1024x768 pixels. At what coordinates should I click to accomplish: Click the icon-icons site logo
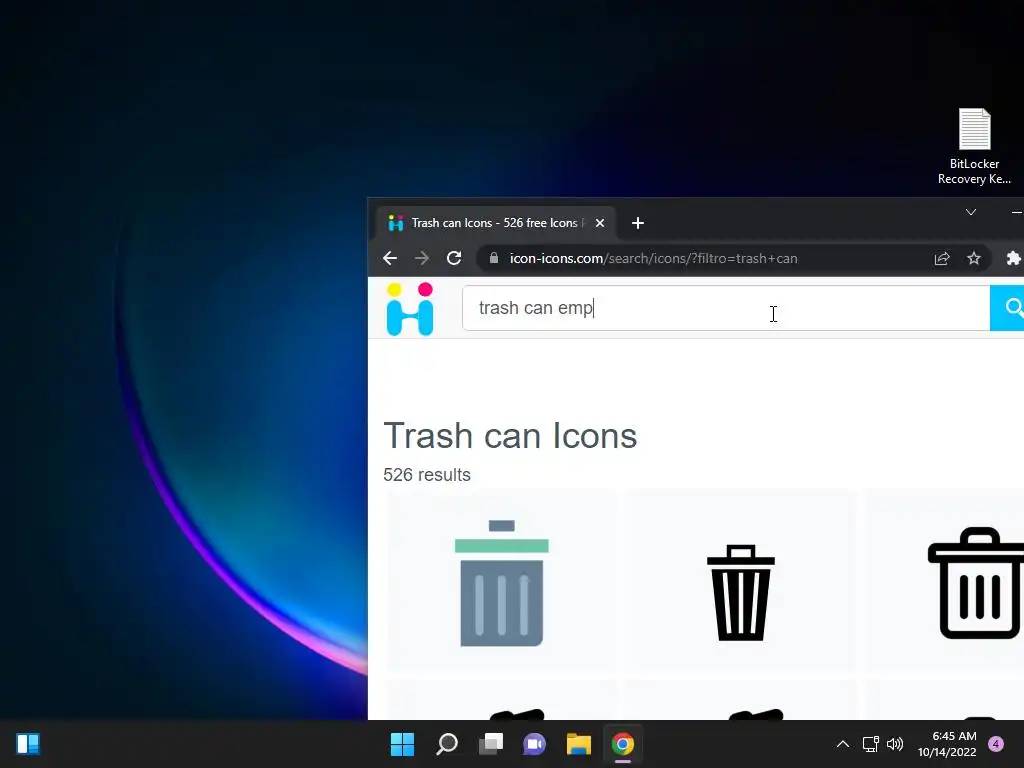click(x=410, y=309)
